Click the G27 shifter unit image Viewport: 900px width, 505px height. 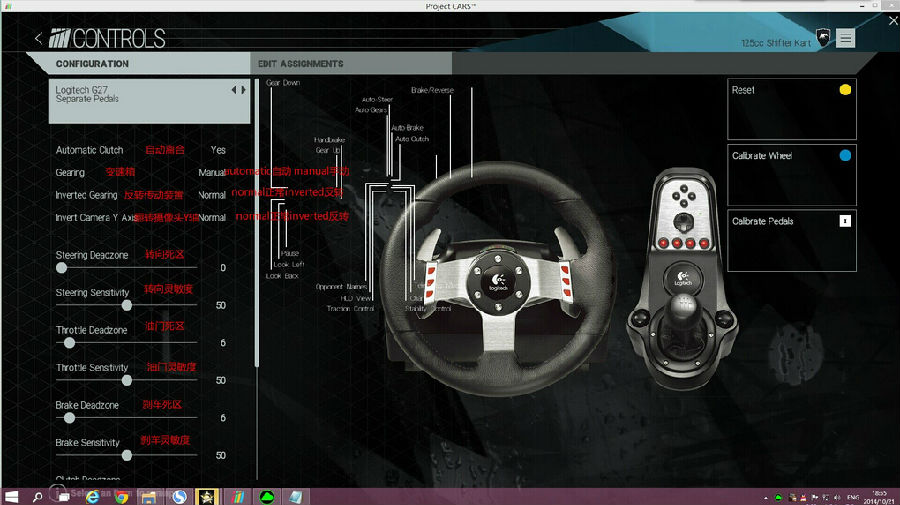click(682, 278)
